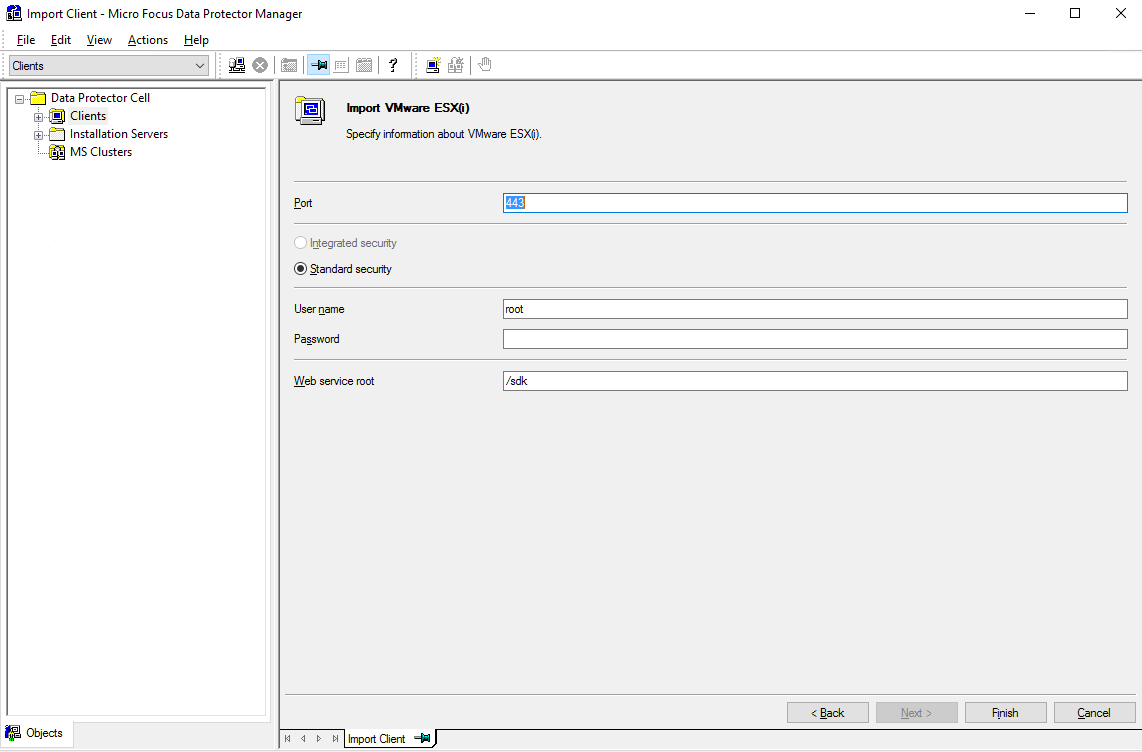Select Installation Servers tree item label
The width and height of the screenshot is (1142, 752).
119,134
